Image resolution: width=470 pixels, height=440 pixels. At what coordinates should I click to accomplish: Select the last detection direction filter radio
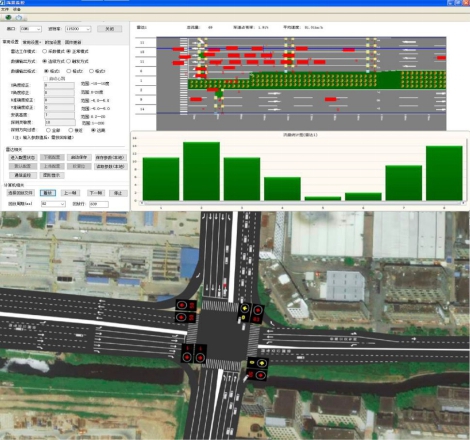click(x=93, y=130)
